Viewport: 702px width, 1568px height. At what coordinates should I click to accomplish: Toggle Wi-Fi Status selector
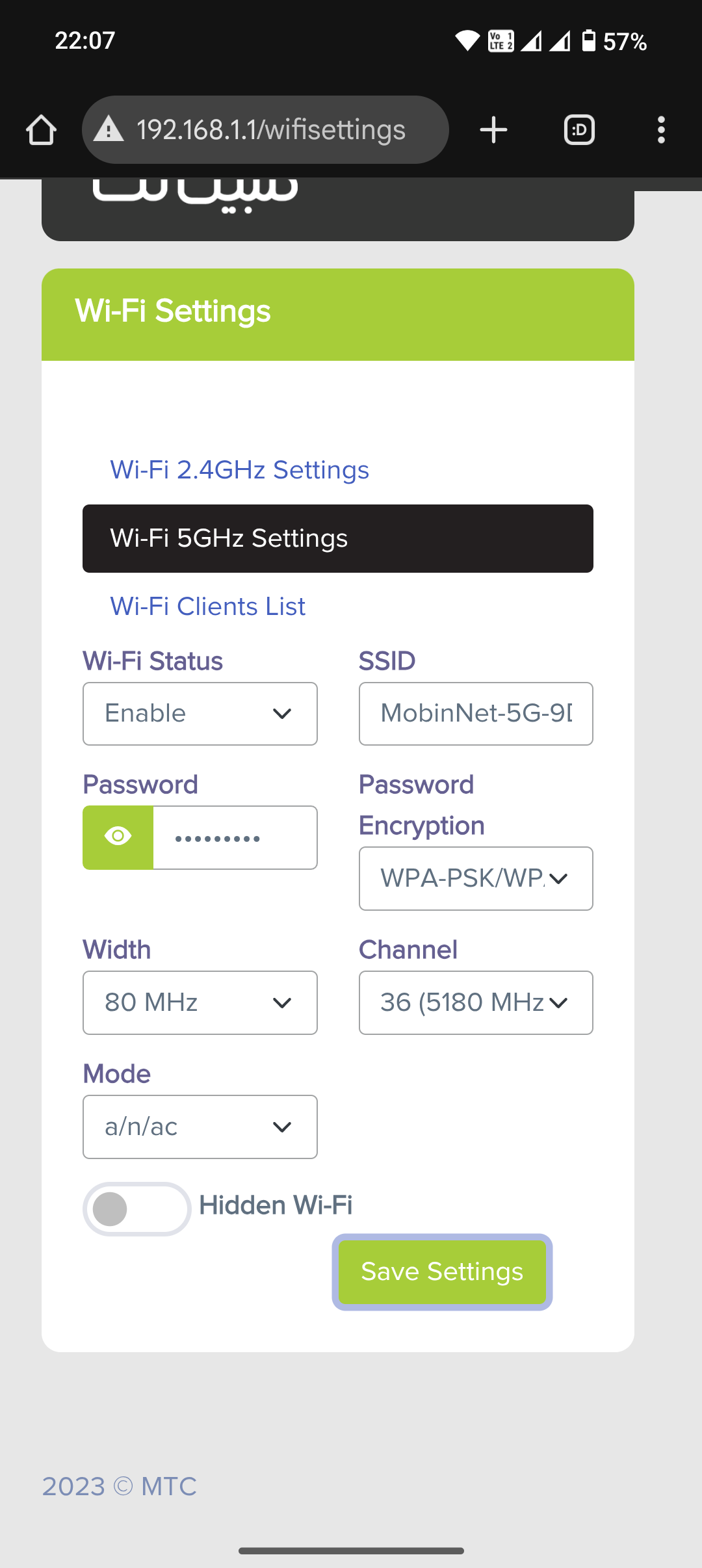click(200, 713)
